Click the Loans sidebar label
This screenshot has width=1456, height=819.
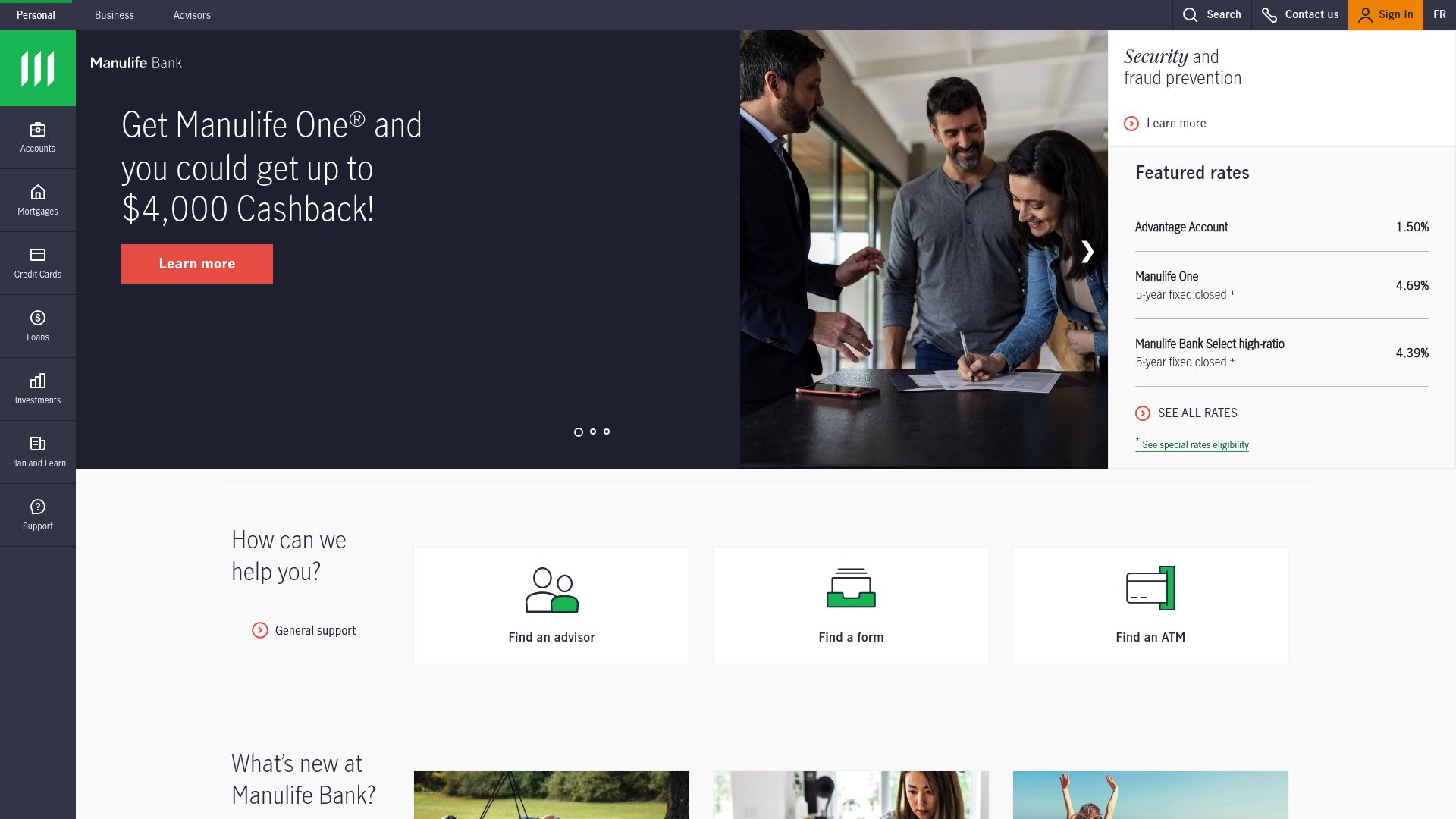point(38,337)
